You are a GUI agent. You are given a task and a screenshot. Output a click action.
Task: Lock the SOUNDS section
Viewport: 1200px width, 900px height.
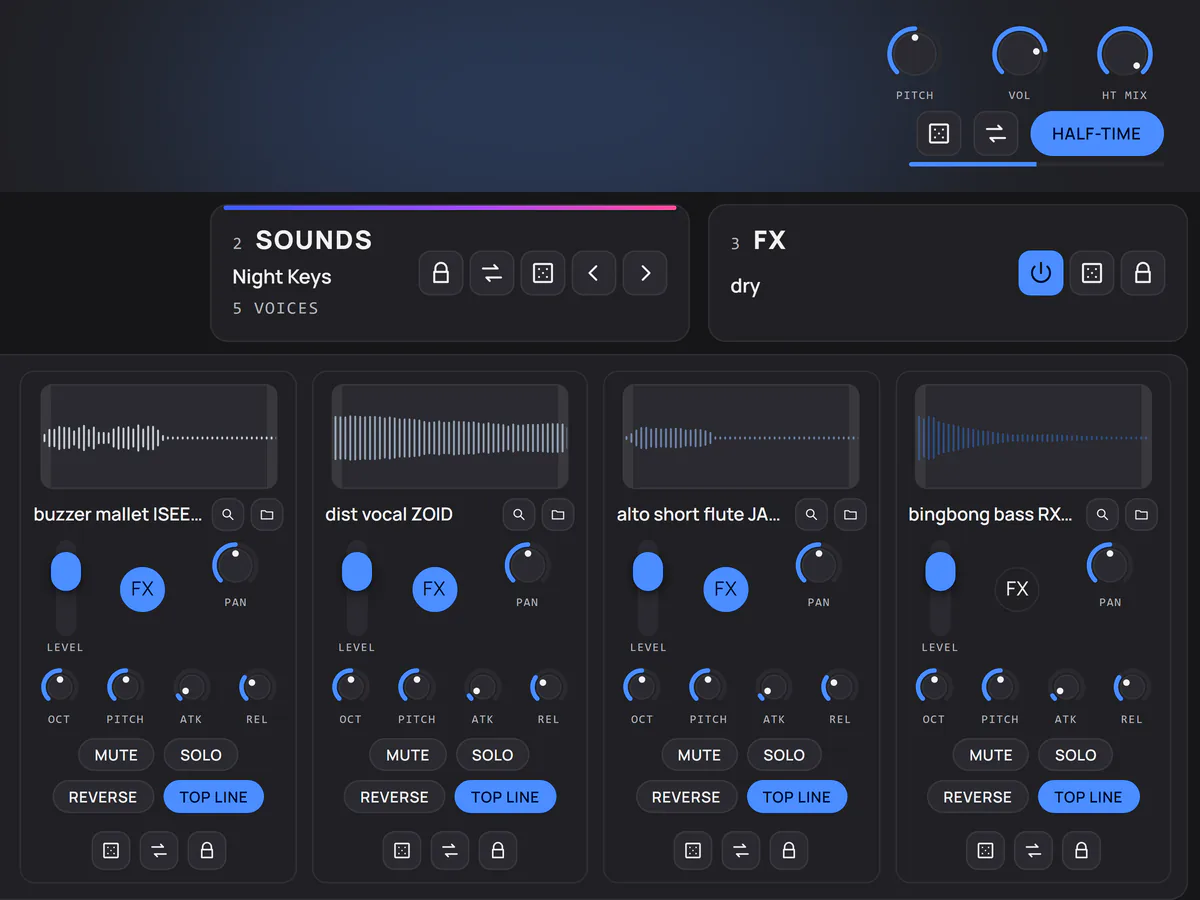point(441,273)
